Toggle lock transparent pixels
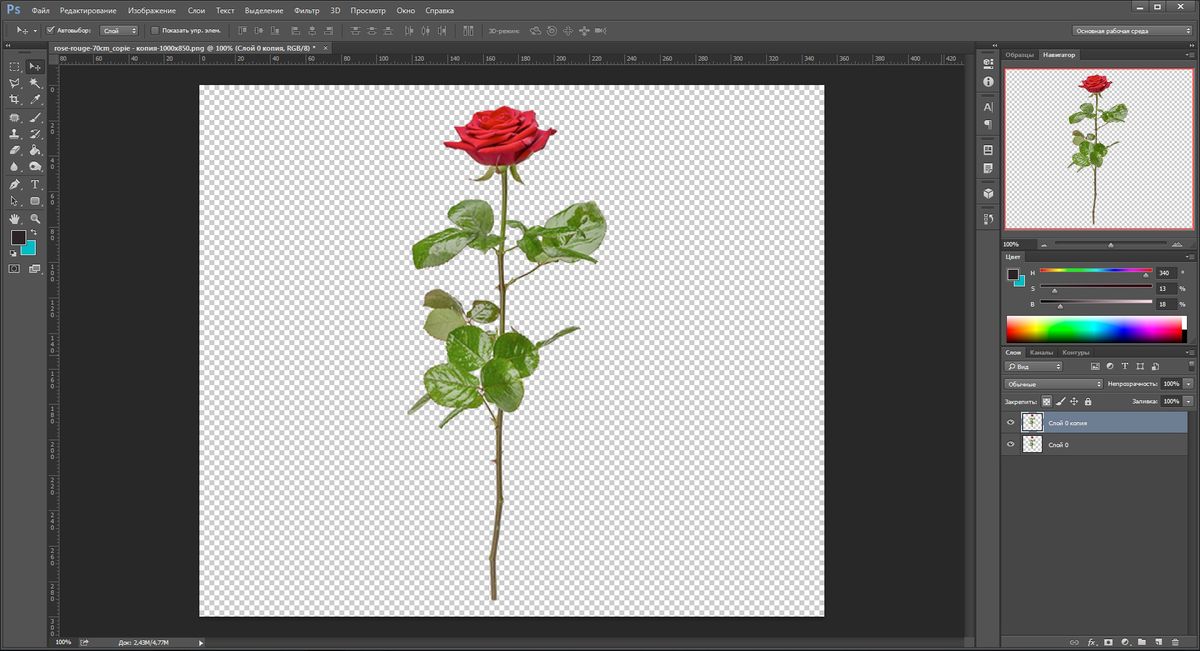Image resolution: width=1200 pixels, height=651 pixels. coord(1047,401)
